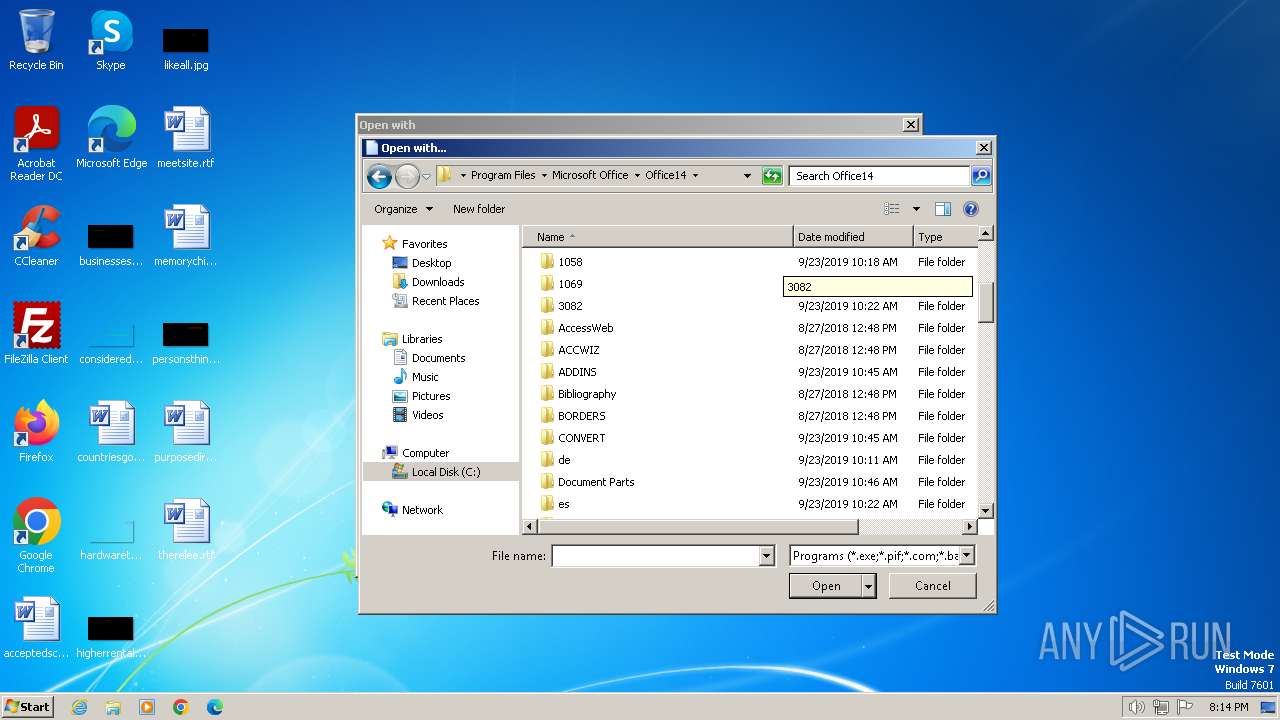Select Libraries in navigation pane
Screen dimensions: 1280x720
pyautogui.click(x=421, y=339)
